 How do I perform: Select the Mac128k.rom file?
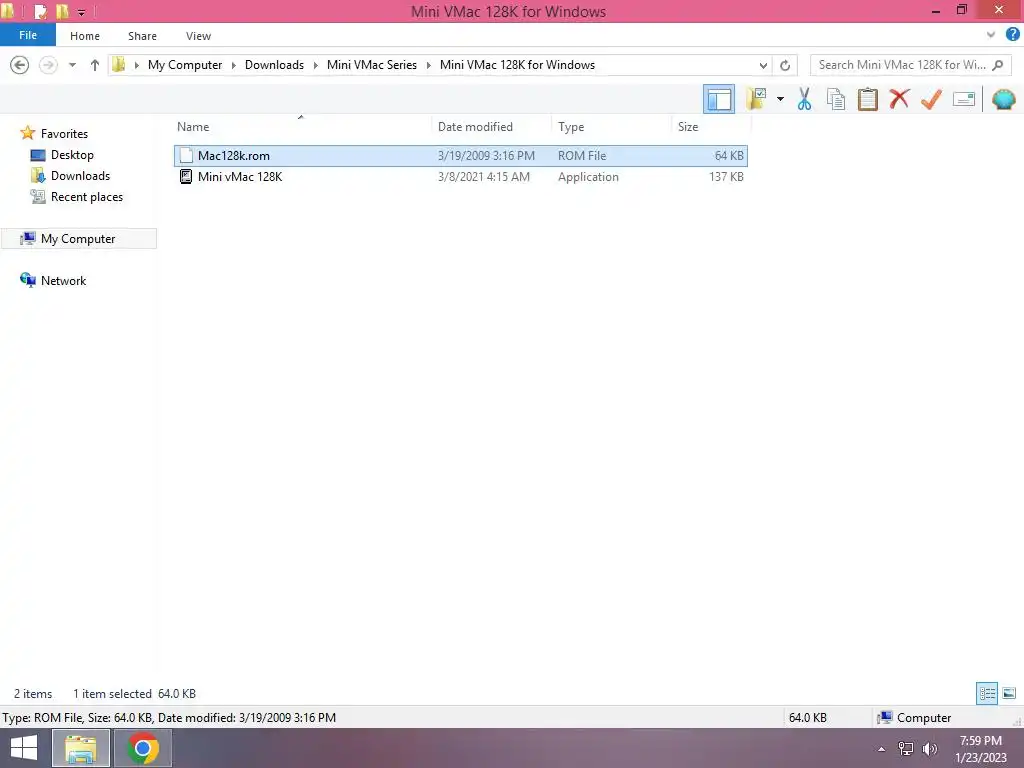(461, 155)
